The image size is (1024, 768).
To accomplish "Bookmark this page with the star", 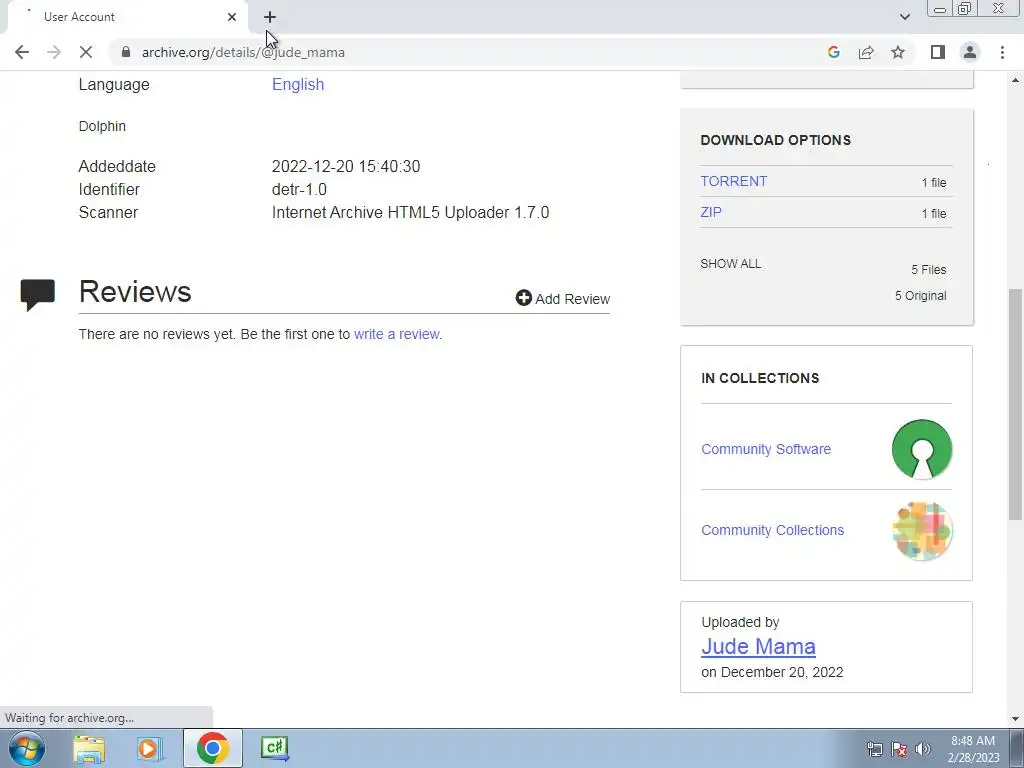I will tap(898, 52).
